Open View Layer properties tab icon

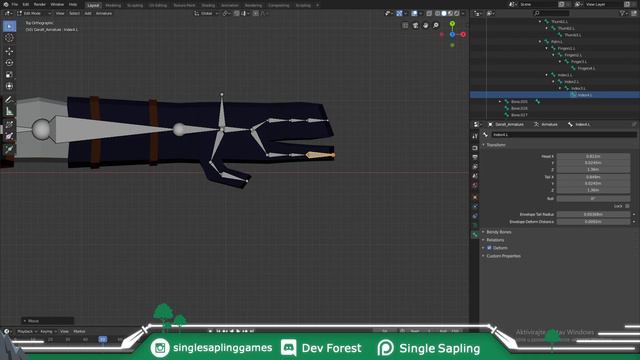coord(475,167)
